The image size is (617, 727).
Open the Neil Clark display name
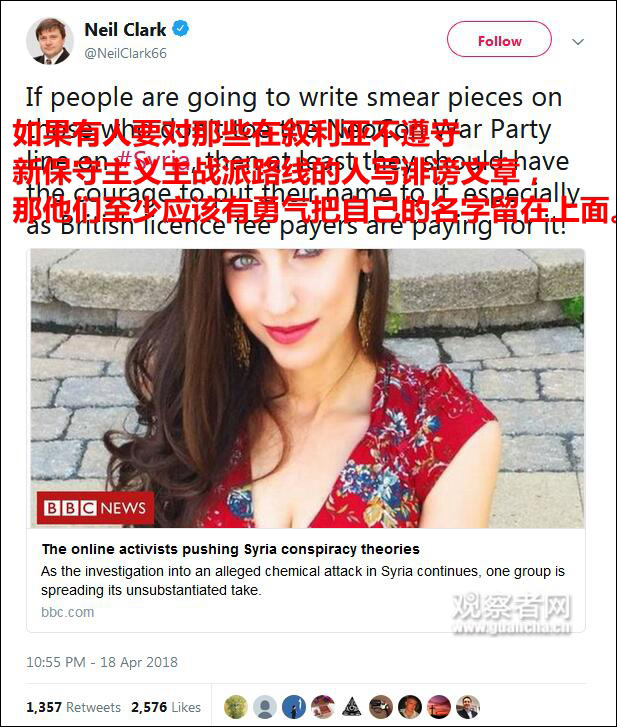pos(125,30)
